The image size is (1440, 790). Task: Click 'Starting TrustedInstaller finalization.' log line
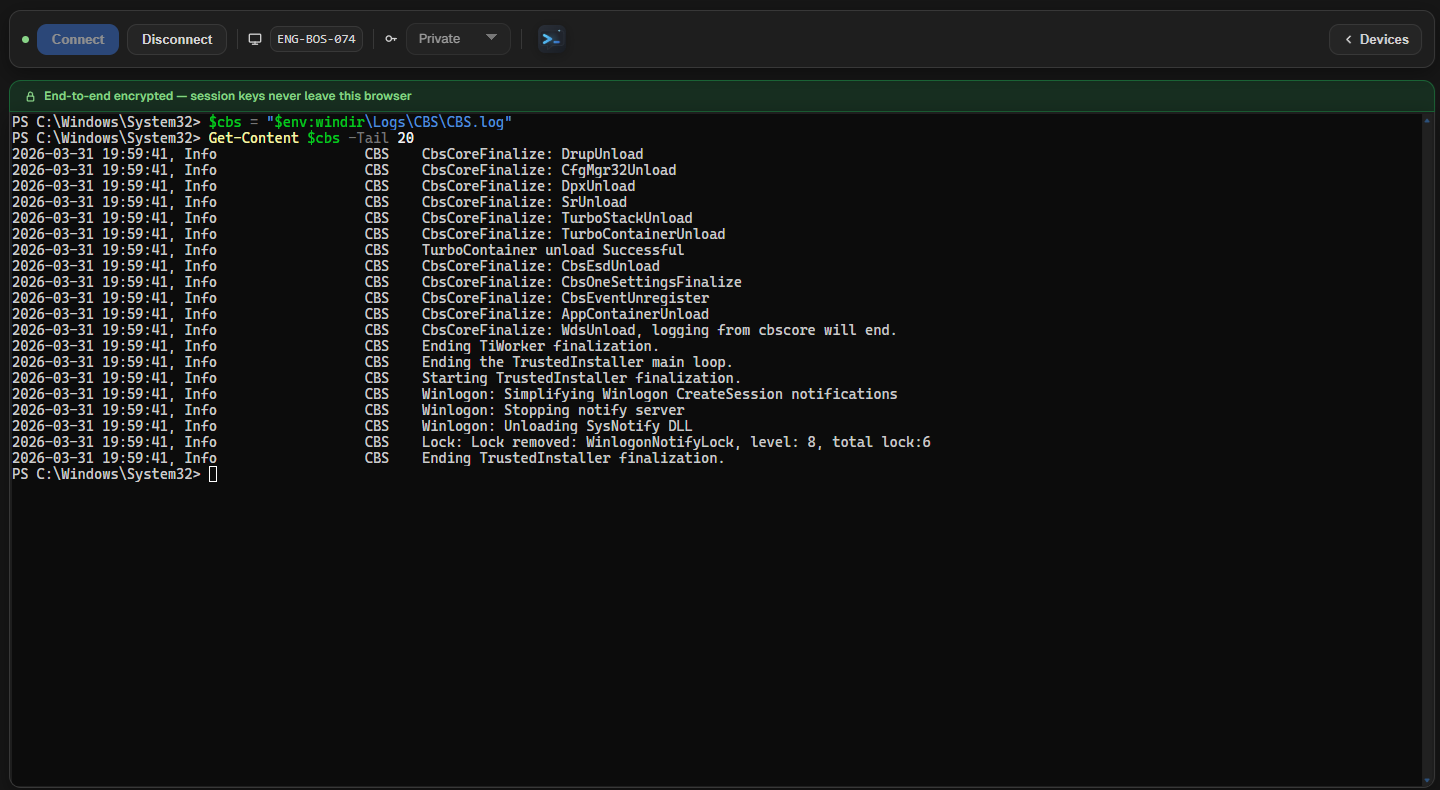coord(377,378)
